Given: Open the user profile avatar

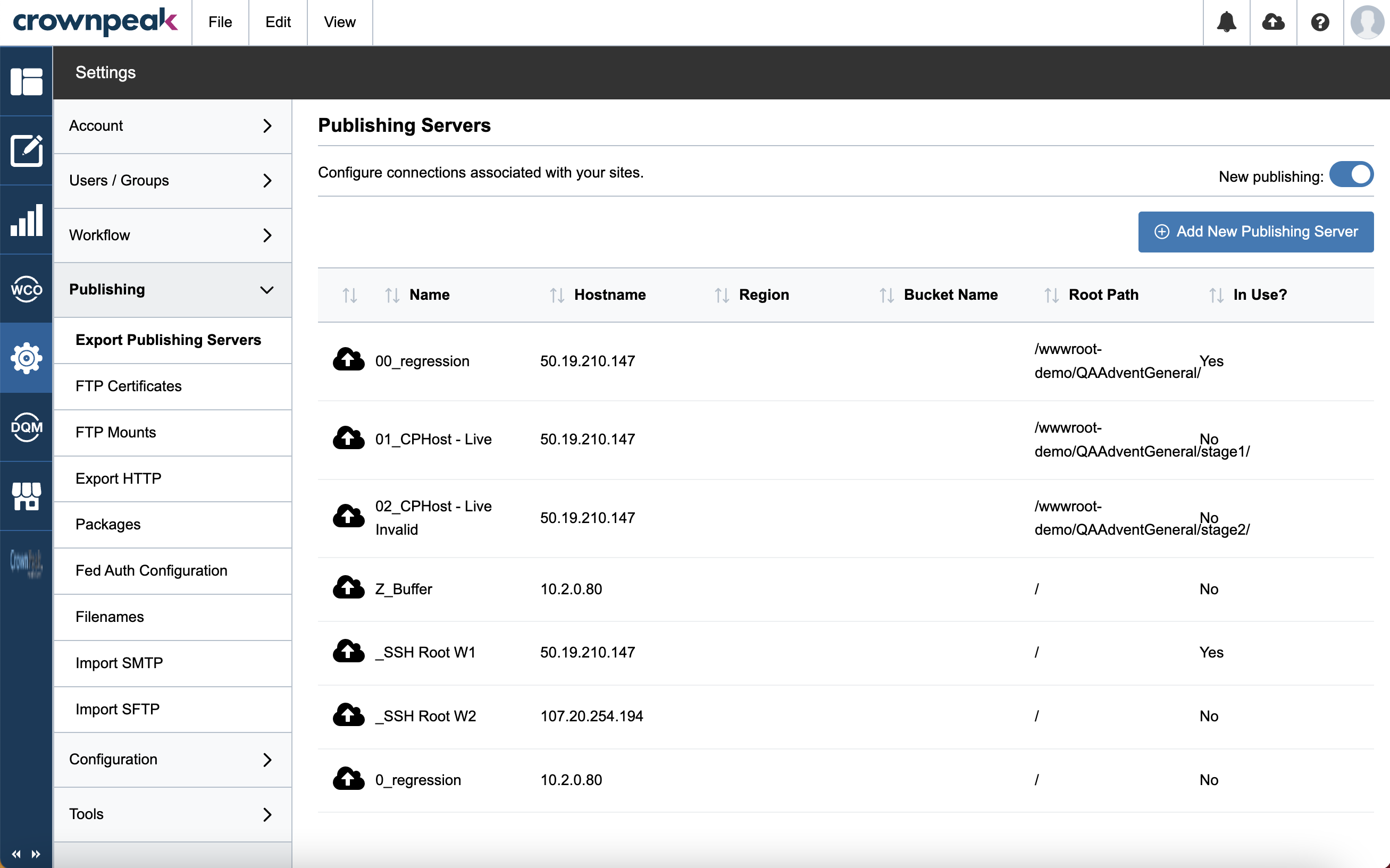Looking at the screenshot, I should coord(1367,22).
